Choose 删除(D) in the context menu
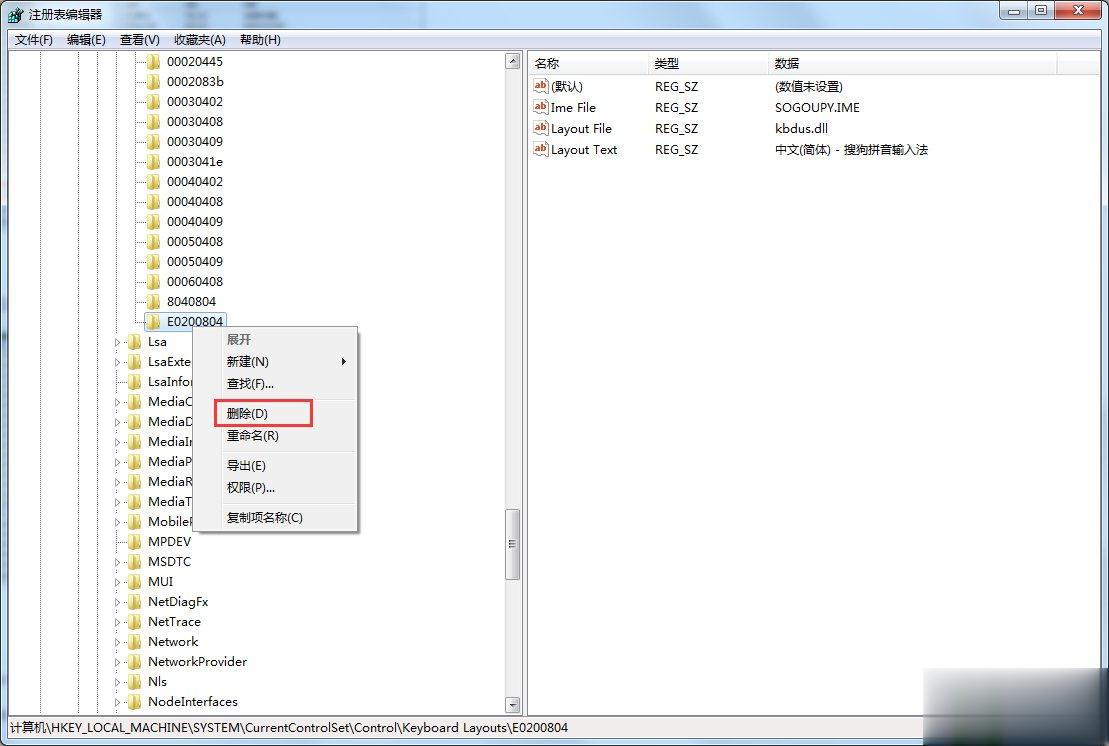The width and height of the screenshot is (1109, 746). [275, 414]
